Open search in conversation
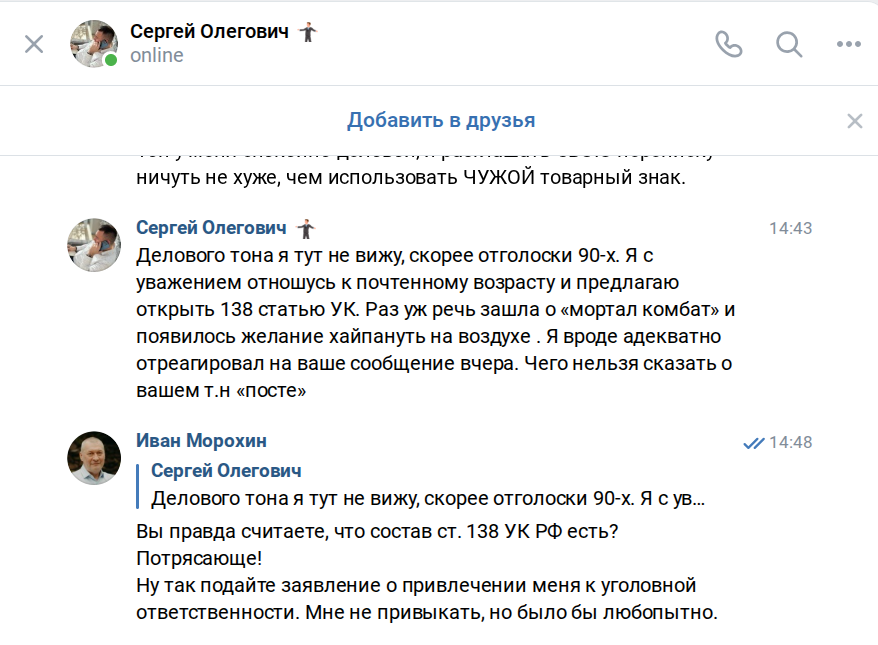 pos(789,44)
